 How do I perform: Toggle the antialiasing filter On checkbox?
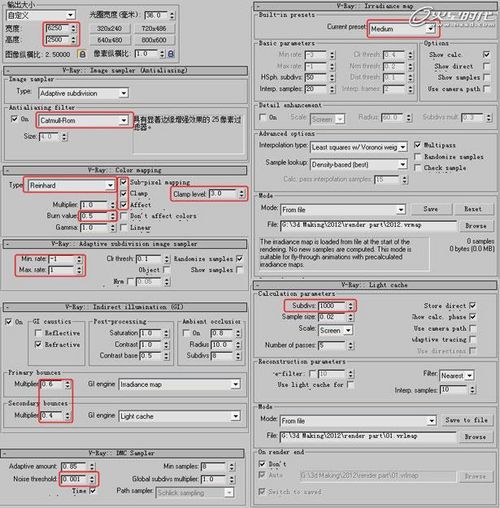click(14, 119)
